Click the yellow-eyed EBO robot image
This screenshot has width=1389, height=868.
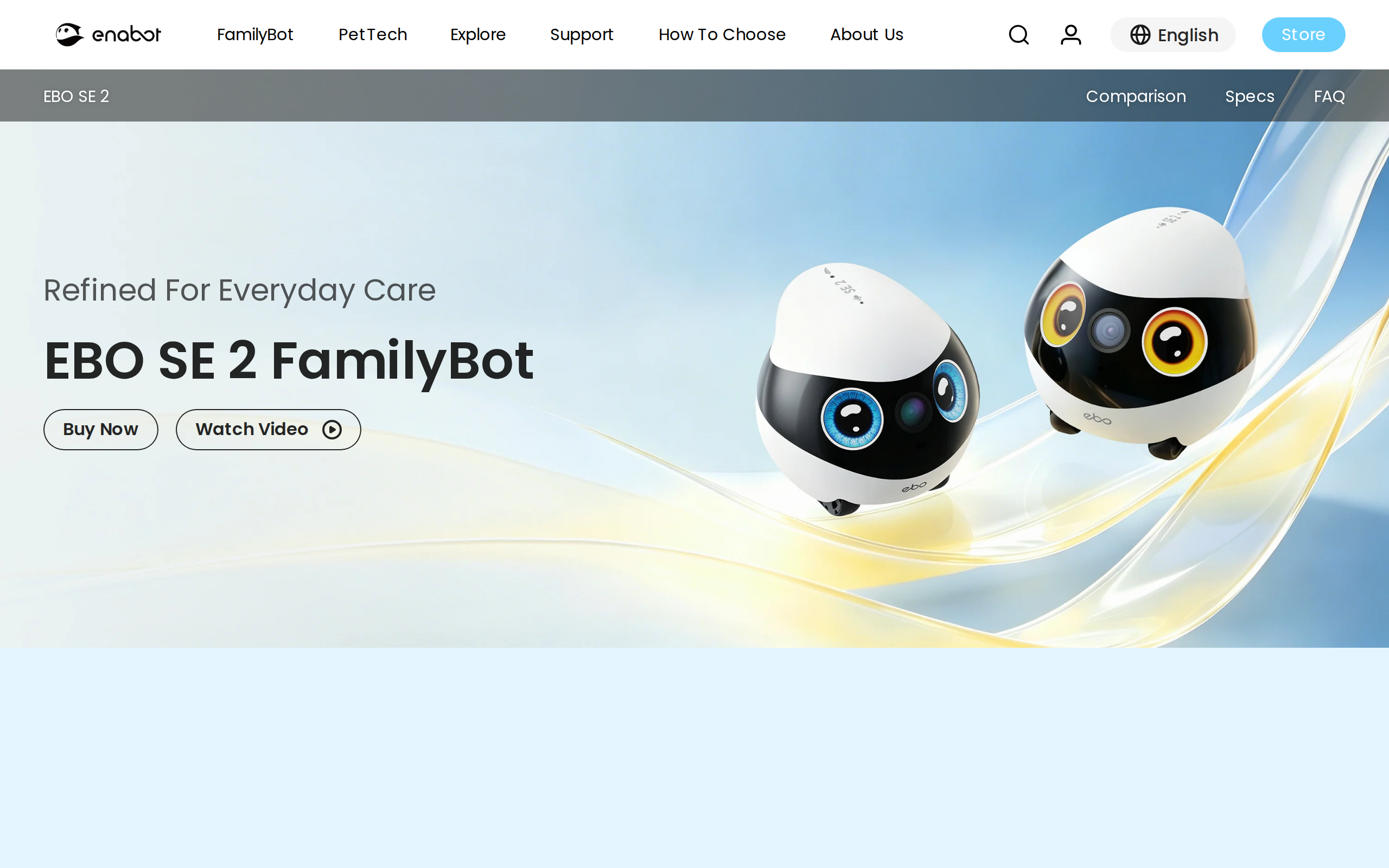click(1140, 333)
